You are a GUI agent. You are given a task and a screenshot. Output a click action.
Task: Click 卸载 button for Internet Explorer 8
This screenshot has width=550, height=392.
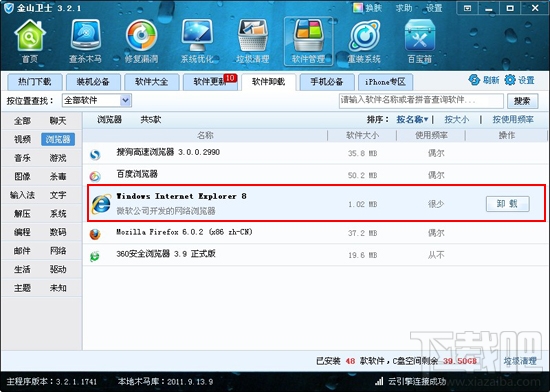tap(508, 204)
